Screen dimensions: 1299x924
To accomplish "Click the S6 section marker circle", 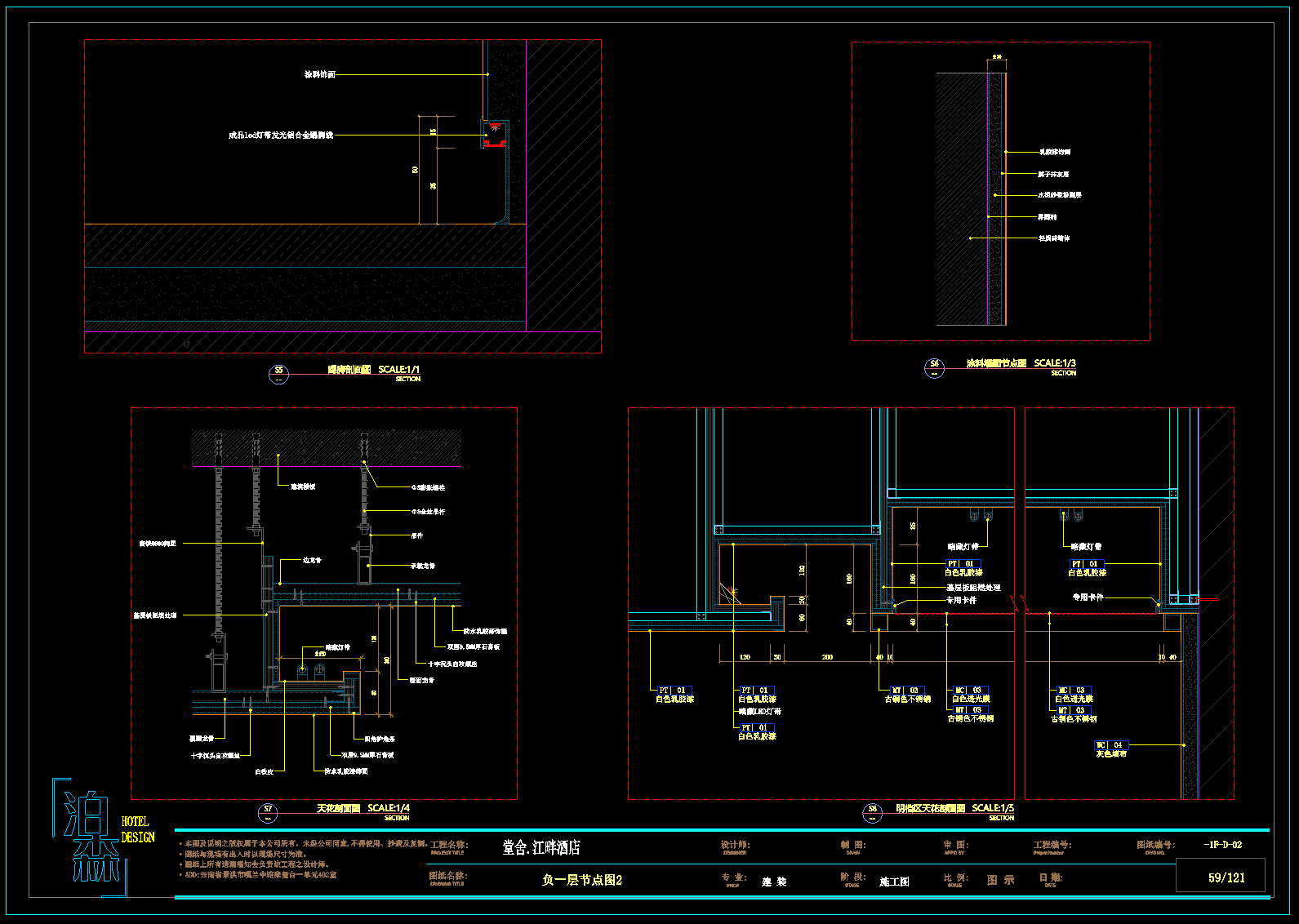I will [934, 369].
